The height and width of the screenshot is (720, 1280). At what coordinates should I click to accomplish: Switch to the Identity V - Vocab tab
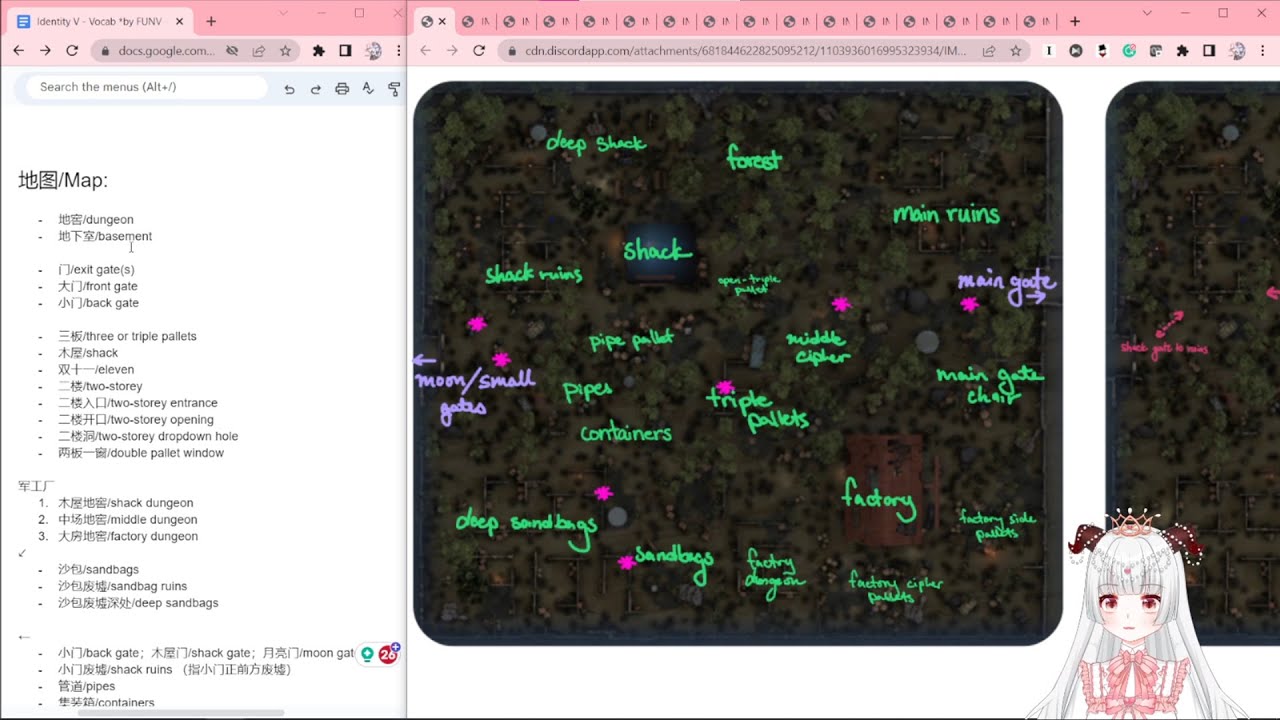(x=100, y=21)
